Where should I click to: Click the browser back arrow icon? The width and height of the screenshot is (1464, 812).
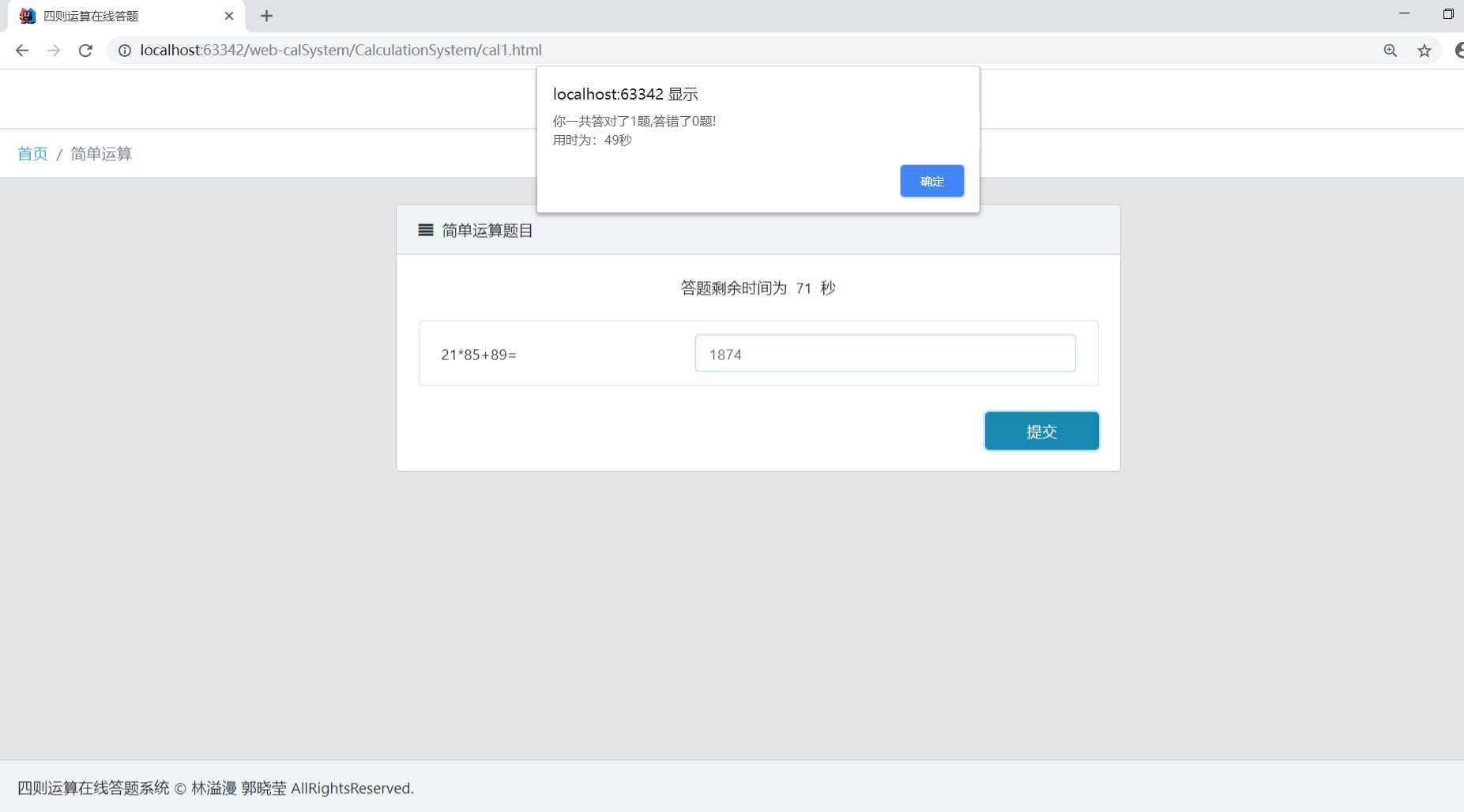pyautogui.click(x=22, y=51)
